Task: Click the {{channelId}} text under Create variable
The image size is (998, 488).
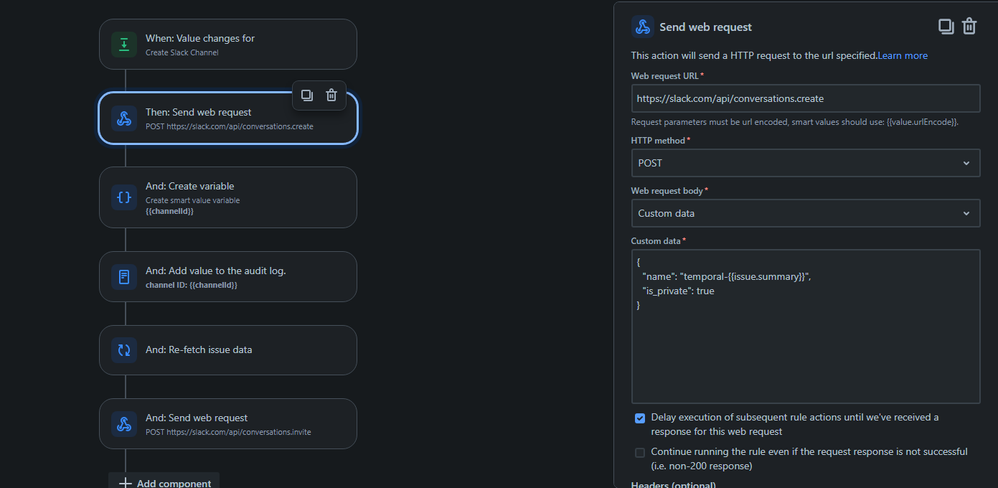Action: (x=169, y=211)
